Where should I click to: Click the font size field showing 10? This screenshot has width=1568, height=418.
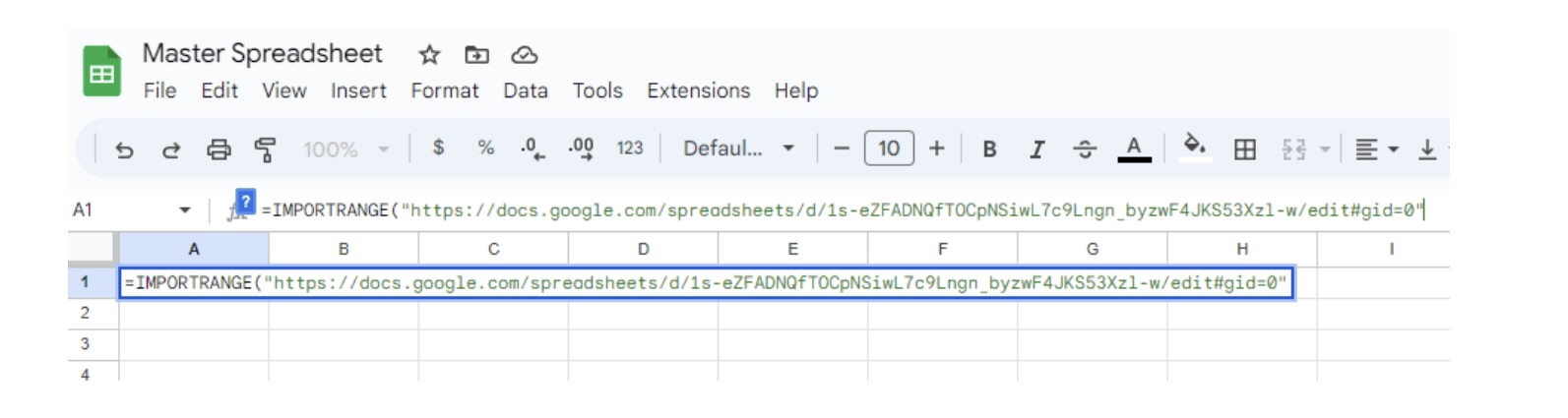(x=889, y=149)
